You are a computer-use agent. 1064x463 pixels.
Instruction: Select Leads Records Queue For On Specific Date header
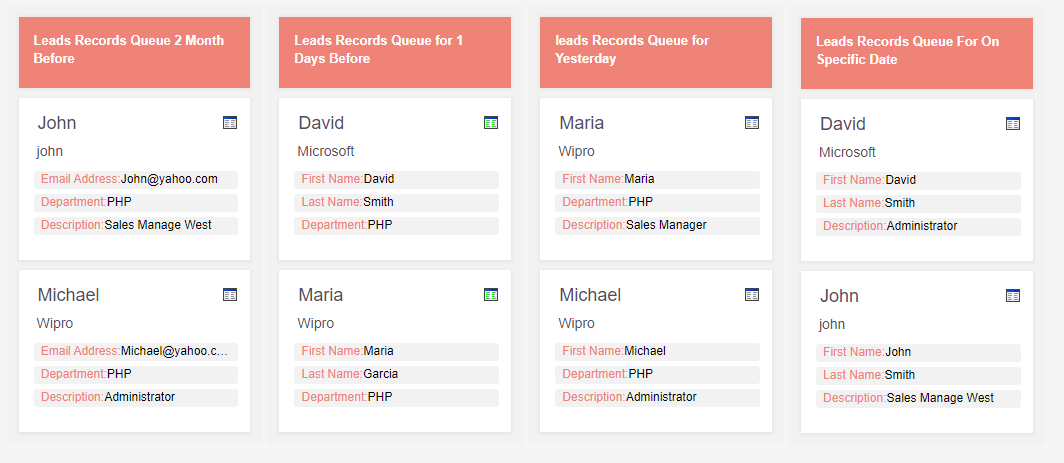click(917, 53)
